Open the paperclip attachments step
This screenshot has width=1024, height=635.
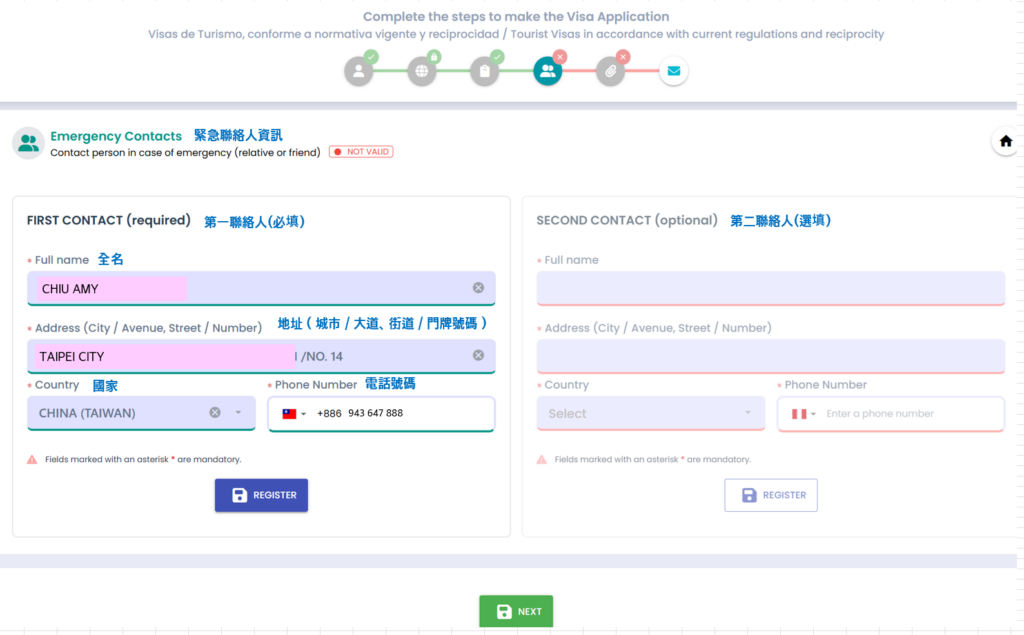[610, 72]
